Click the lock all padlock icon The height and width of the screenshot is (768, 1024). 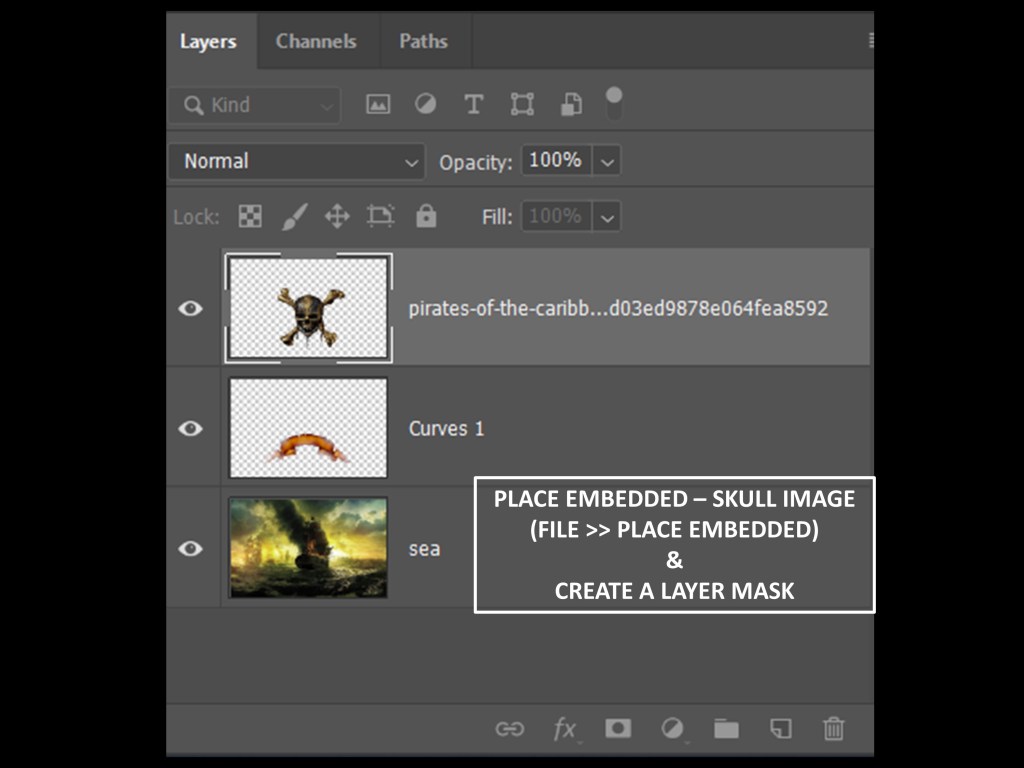tap(426, 216)
